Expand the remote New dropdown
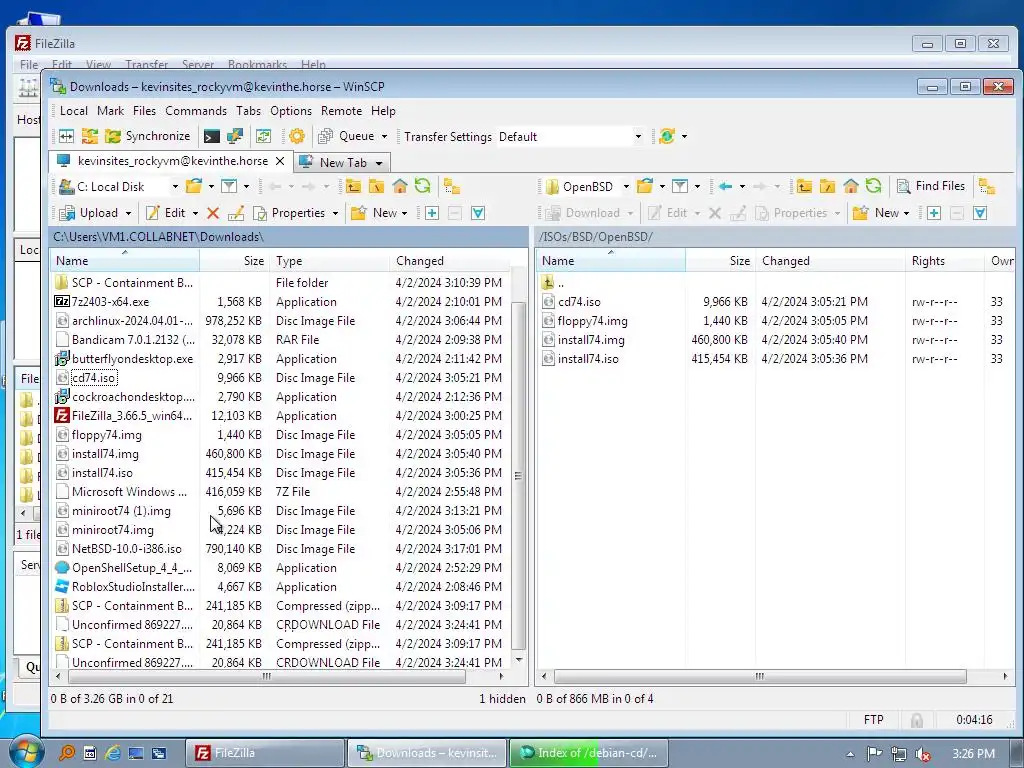 906,214
